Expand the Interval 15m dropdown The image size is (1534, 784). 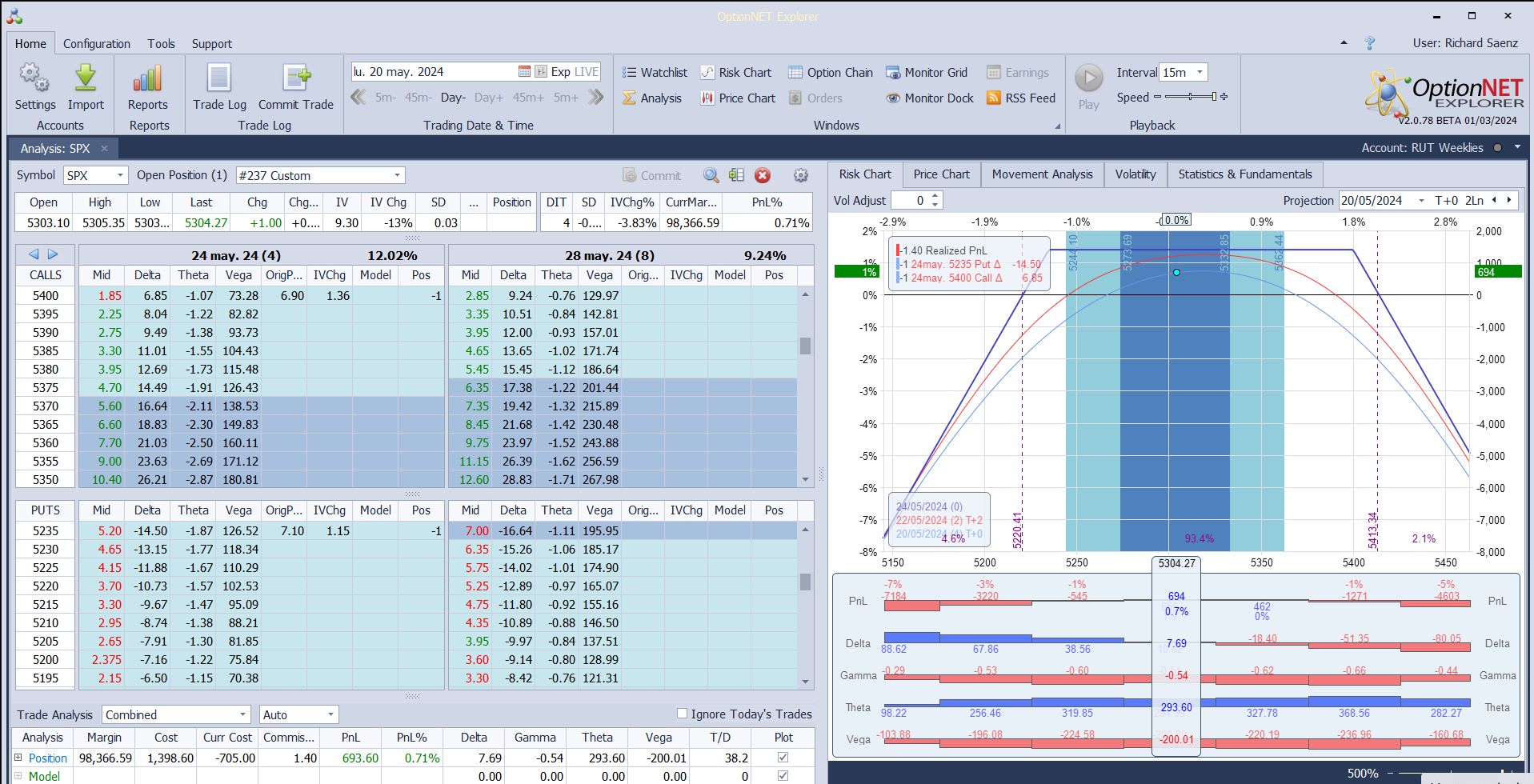[1200, 72]
